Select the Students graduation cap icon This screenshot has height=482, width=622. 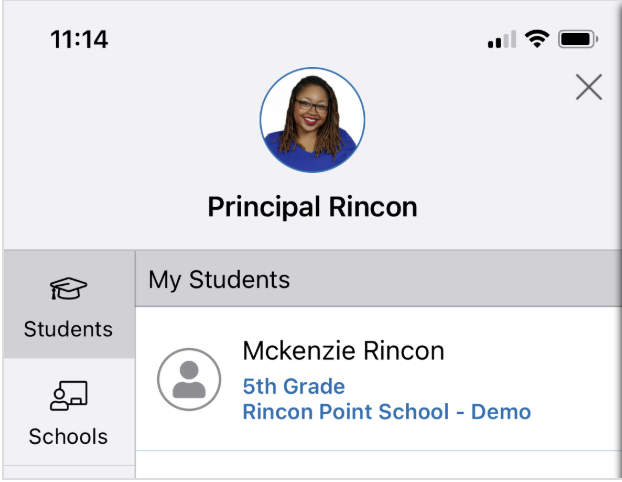[68, 288]
